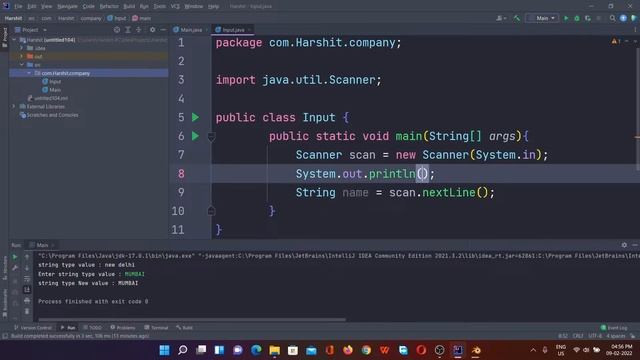This screenshot has height=360, width=640.
Task: Open the Build menu
Action: pos(129,7)
